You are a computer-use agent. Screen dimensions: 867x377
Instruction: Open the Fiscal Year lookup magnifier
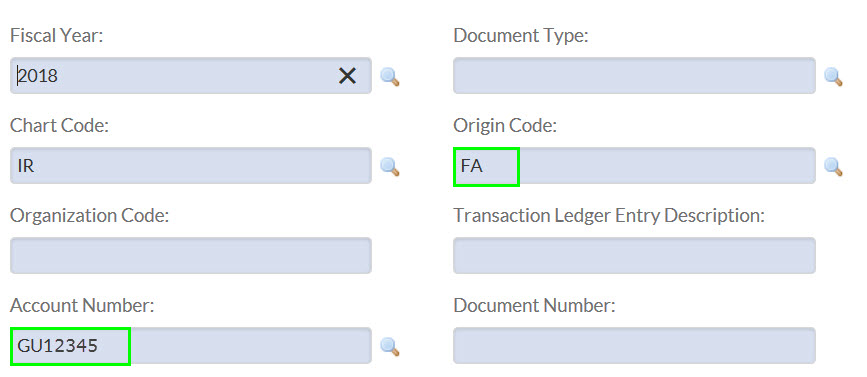[390, 76]
